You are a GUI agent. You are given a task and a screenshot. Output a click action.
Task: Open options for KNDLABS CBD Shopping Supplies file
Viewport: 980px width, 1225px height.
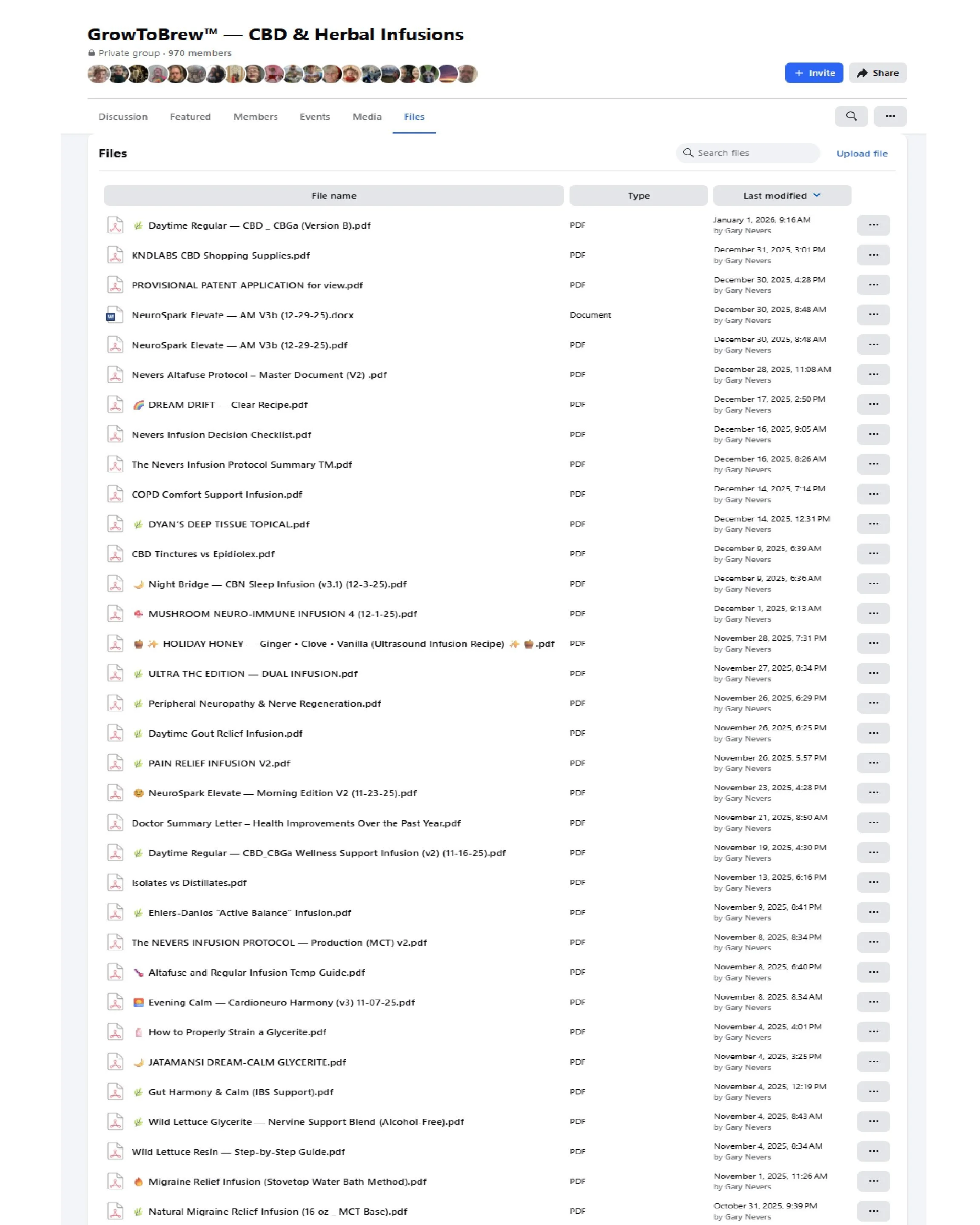(873, 255)
